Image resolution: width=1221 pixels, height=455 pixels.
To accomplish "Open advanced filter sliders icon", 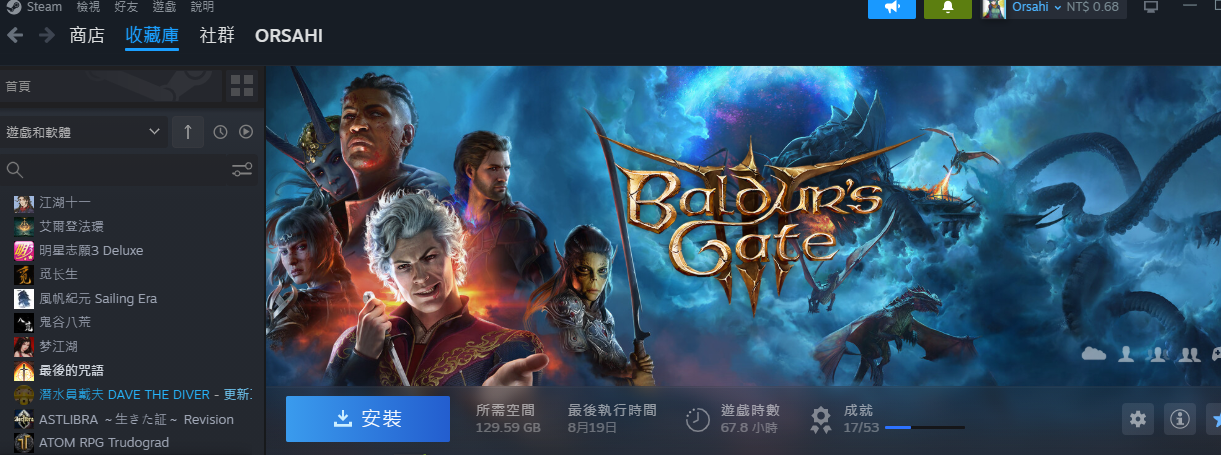I will 242,169.
